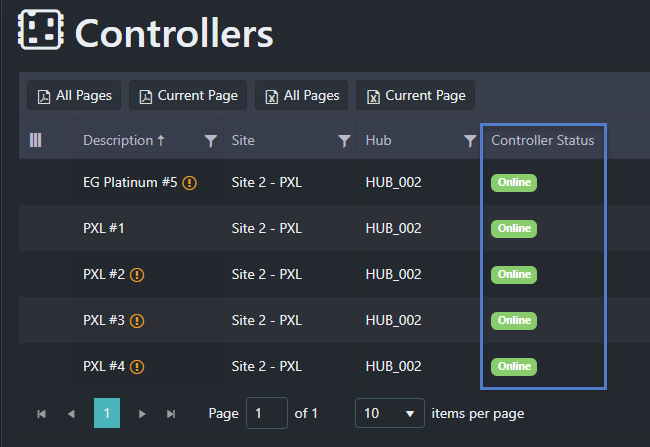The image size is (650, 447).
Task: Select page 1 in the pager
Action: (x=107, y=413)
